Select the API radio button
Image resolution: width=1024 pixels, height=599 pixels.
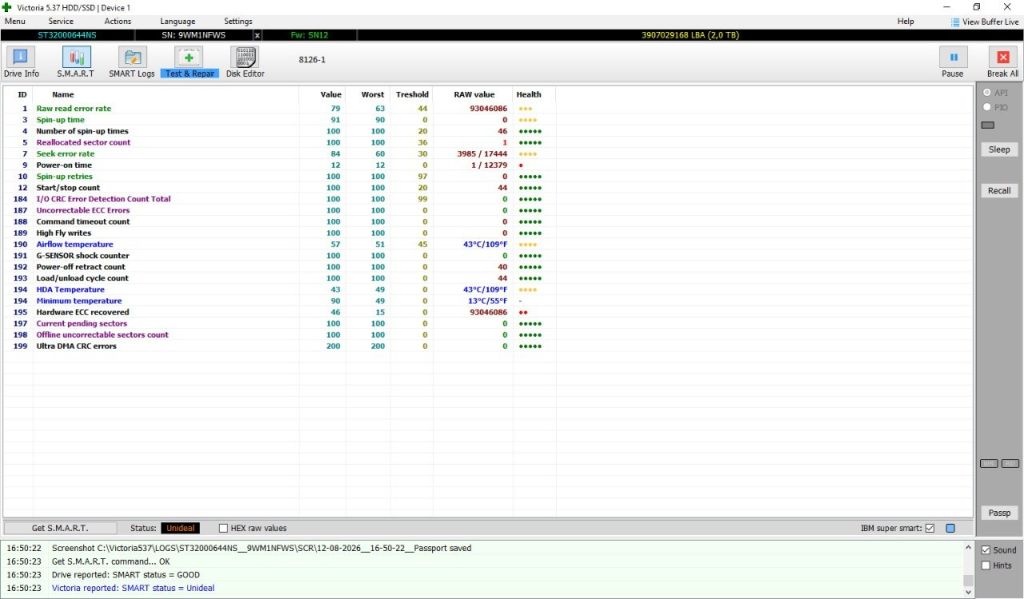[987, 93]
